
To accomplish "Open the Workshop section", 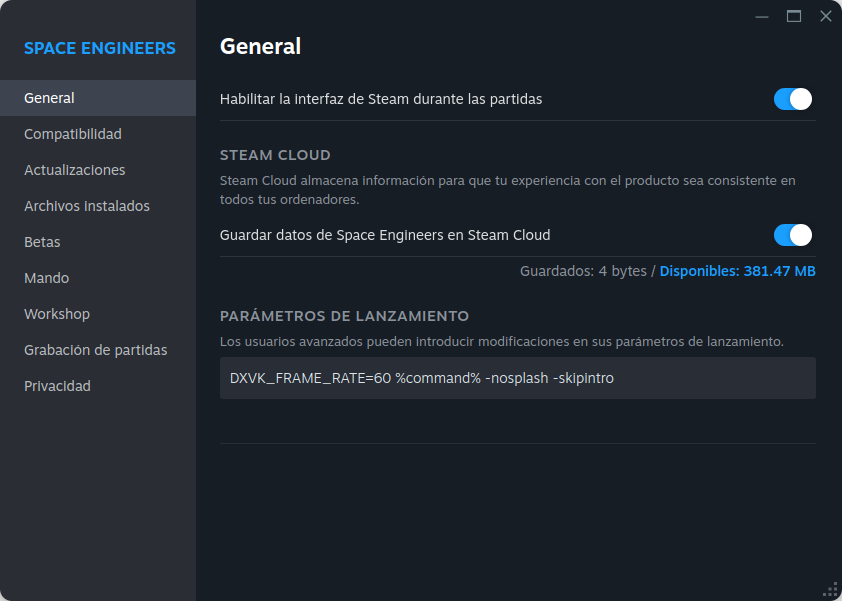I will click(x=98, y=314).
